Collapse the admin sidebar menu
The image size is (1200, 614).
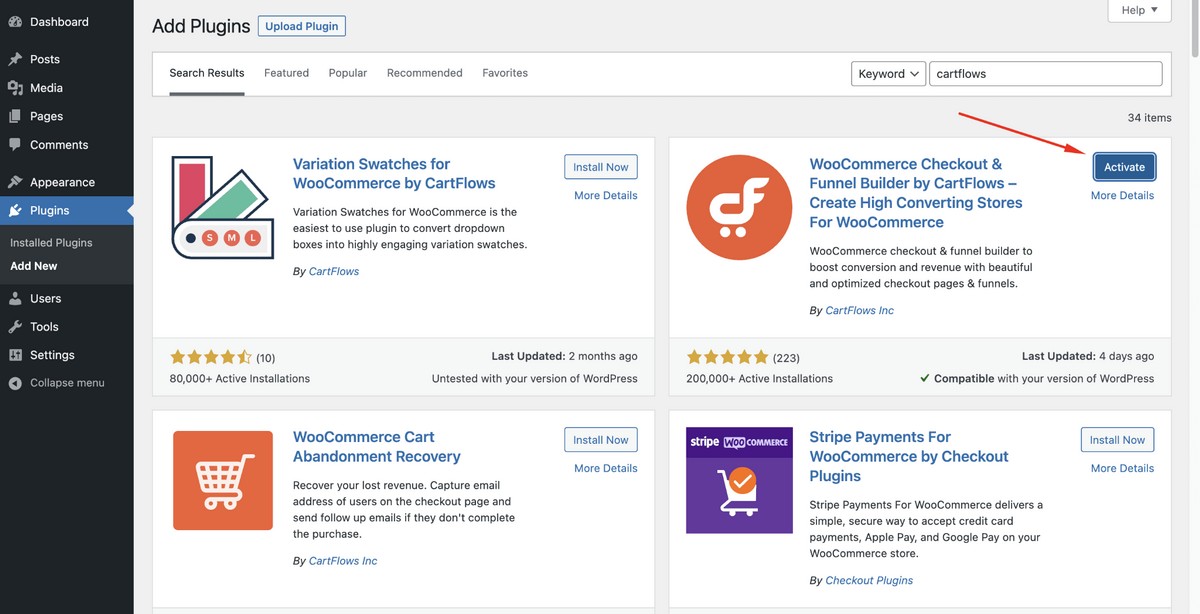(x=66, y=383)
